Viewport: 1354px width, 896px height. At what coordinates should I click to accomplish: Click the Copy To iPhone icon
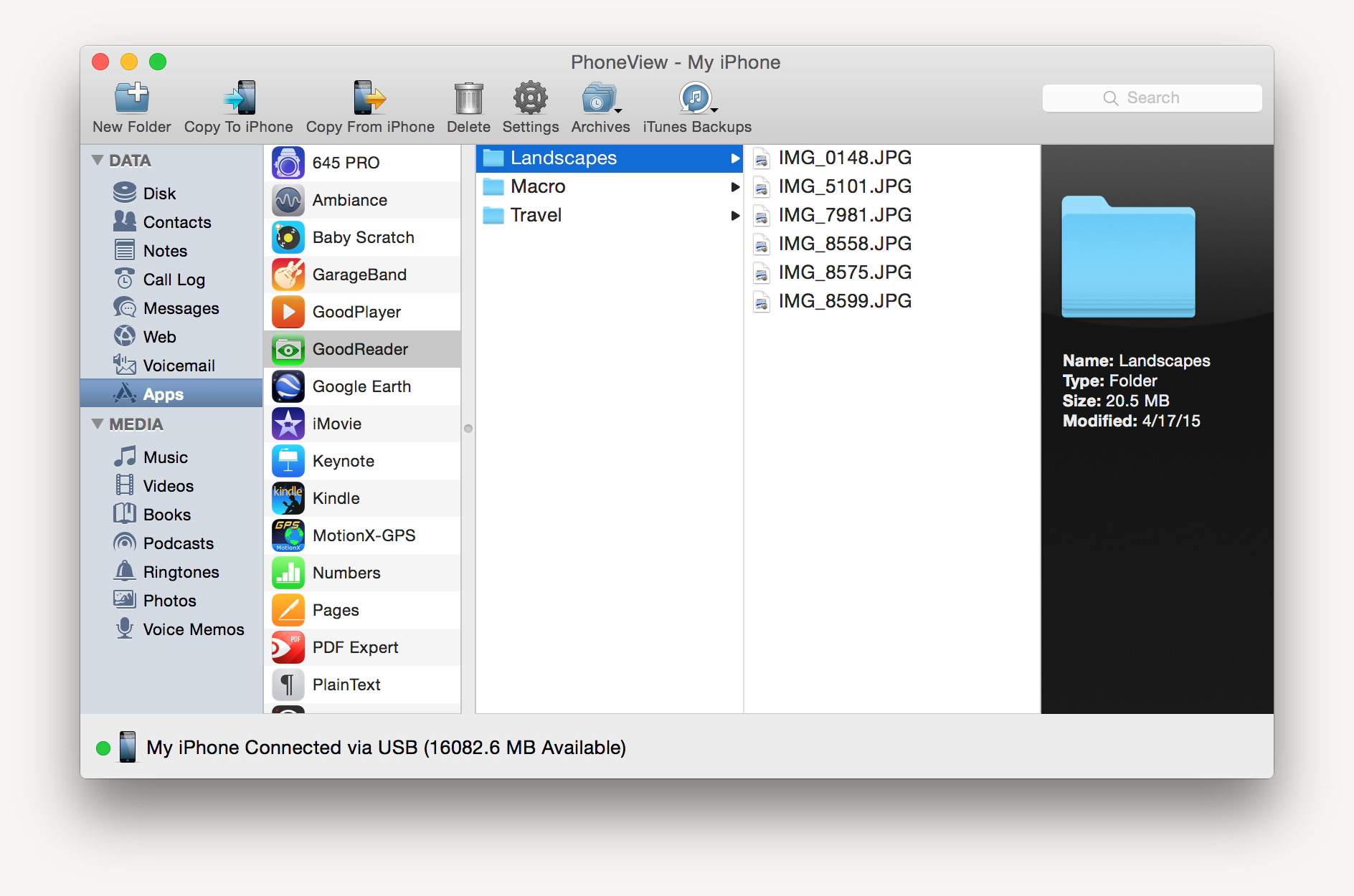pos(240,99)
